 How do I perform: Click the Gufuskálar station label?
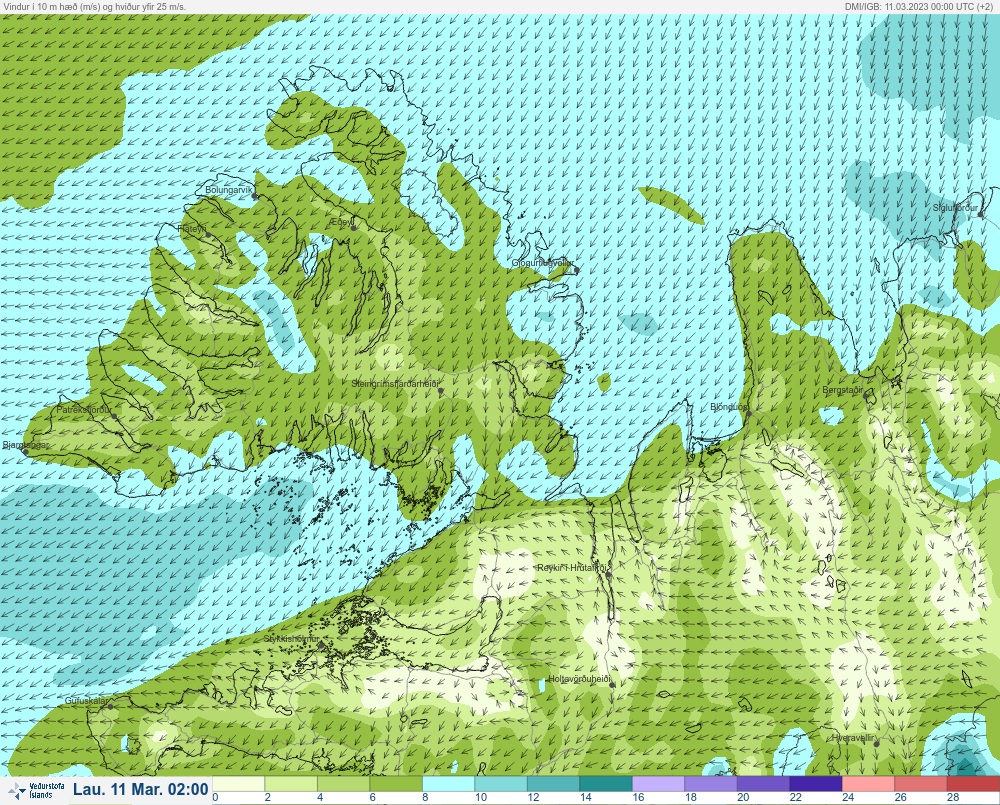[x=87, y=700]
